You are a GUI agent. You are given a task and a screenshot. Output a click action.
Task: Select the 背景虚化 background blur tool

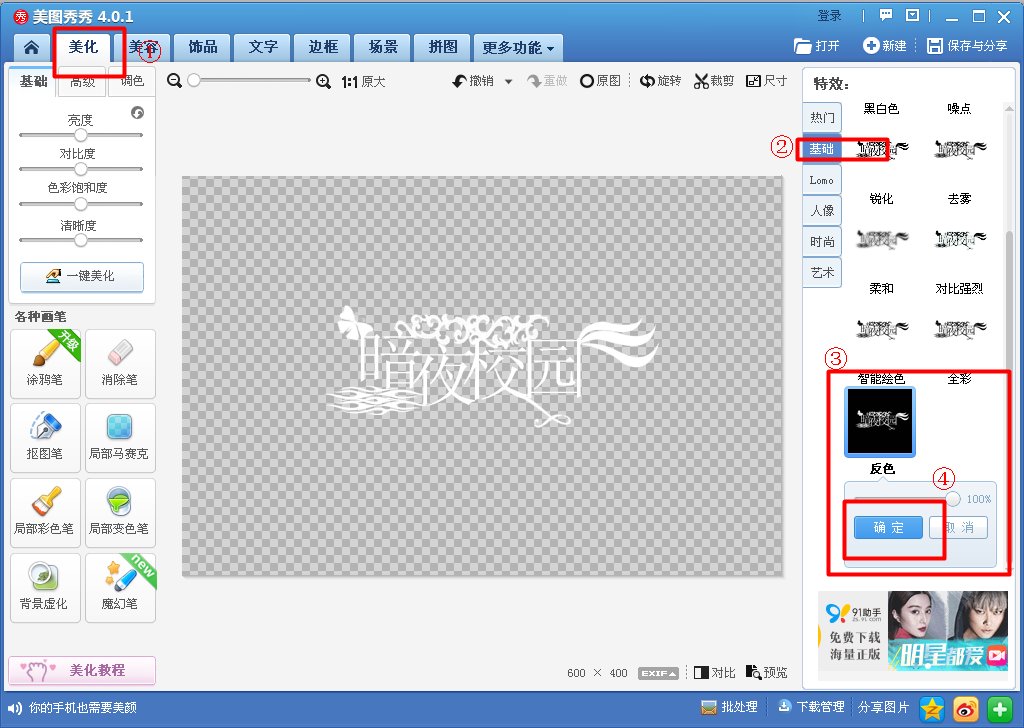[45, 587]
